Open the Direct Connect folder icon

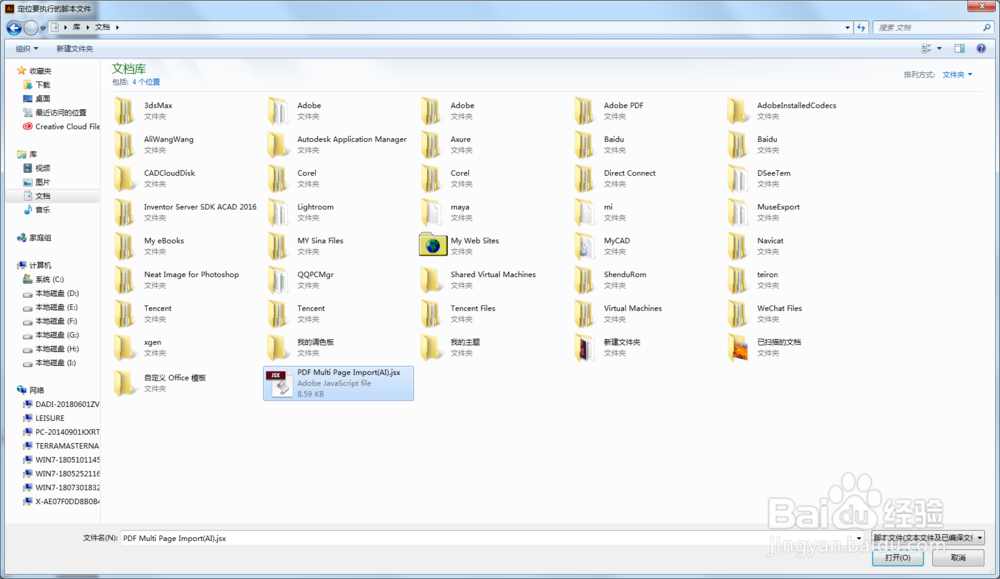584,179
